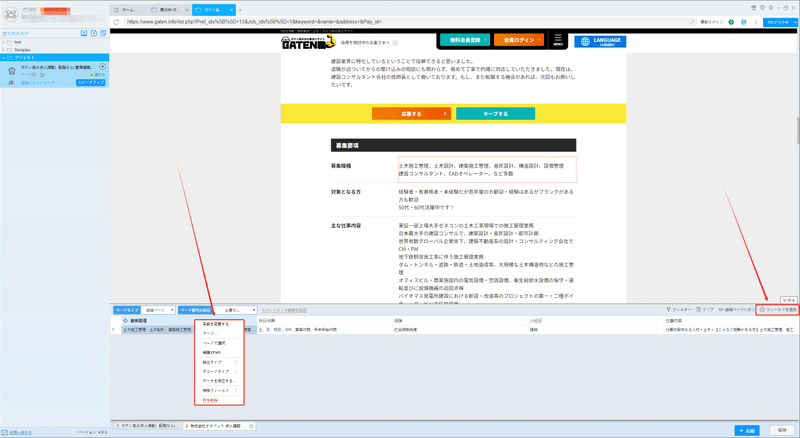
Task: Select 名前を変更する in context menu
Action: [x=219, y=324]
